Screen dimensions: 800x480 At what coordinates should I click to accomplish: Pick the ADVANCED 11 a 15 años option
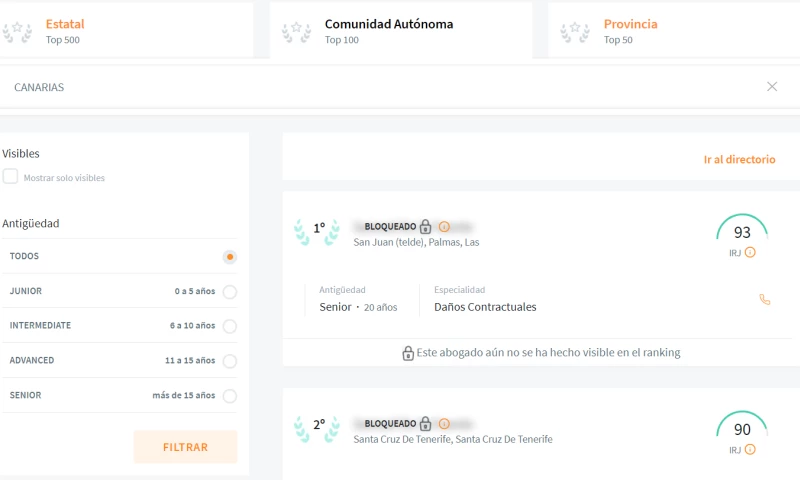click(x=230, y=361)
